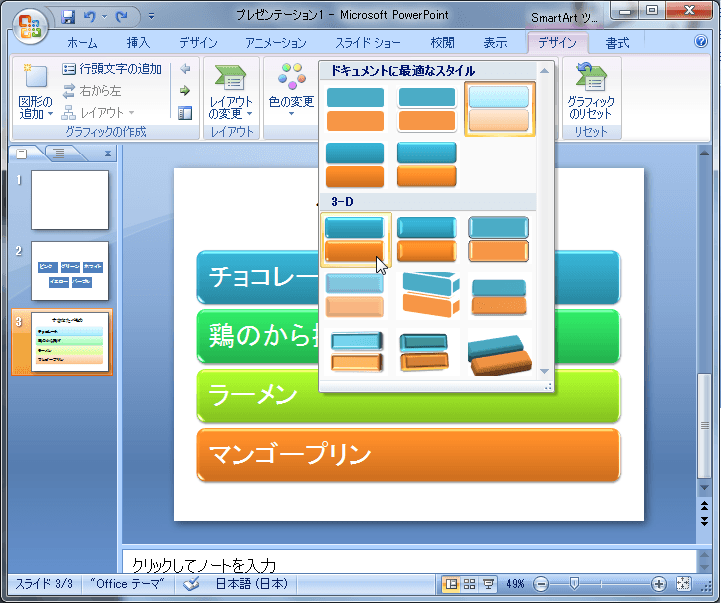This screenshot has height=603, width=721.
Task: Open Quick Access Toolbar customize arrow
Action: [x=151, y=17]
